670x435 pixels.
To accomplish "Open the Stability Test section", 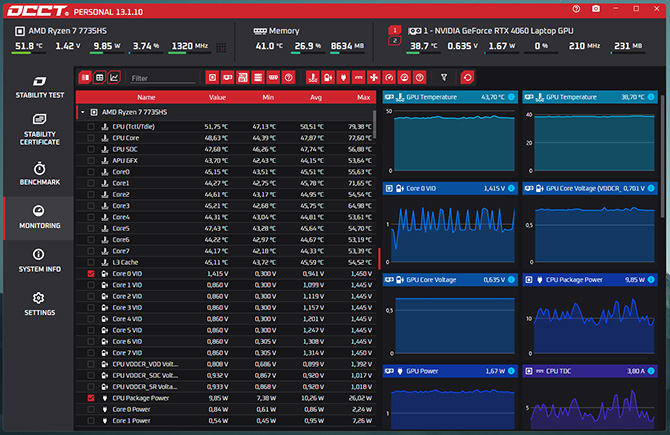I will pos(40,88).
